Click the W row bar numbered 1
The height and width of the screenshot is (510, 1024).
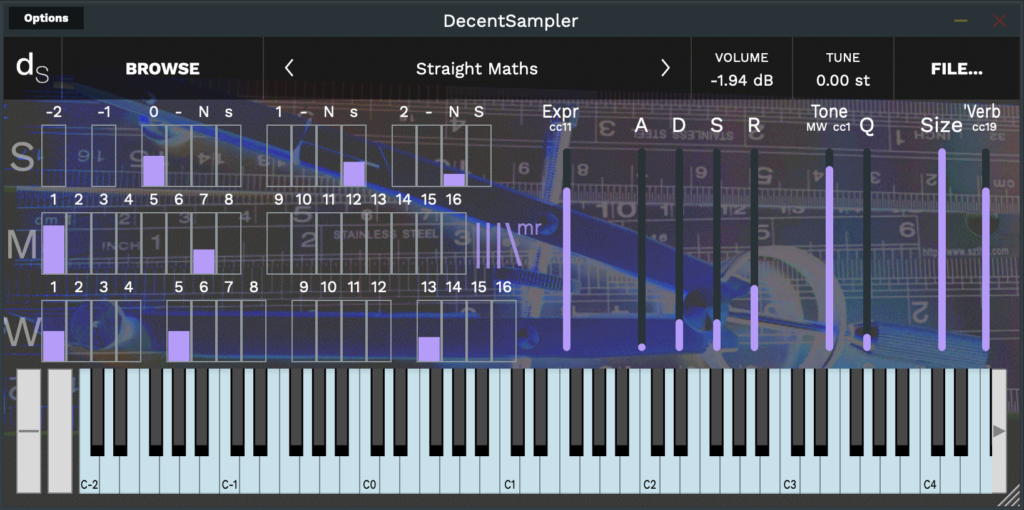pos(54,330)
